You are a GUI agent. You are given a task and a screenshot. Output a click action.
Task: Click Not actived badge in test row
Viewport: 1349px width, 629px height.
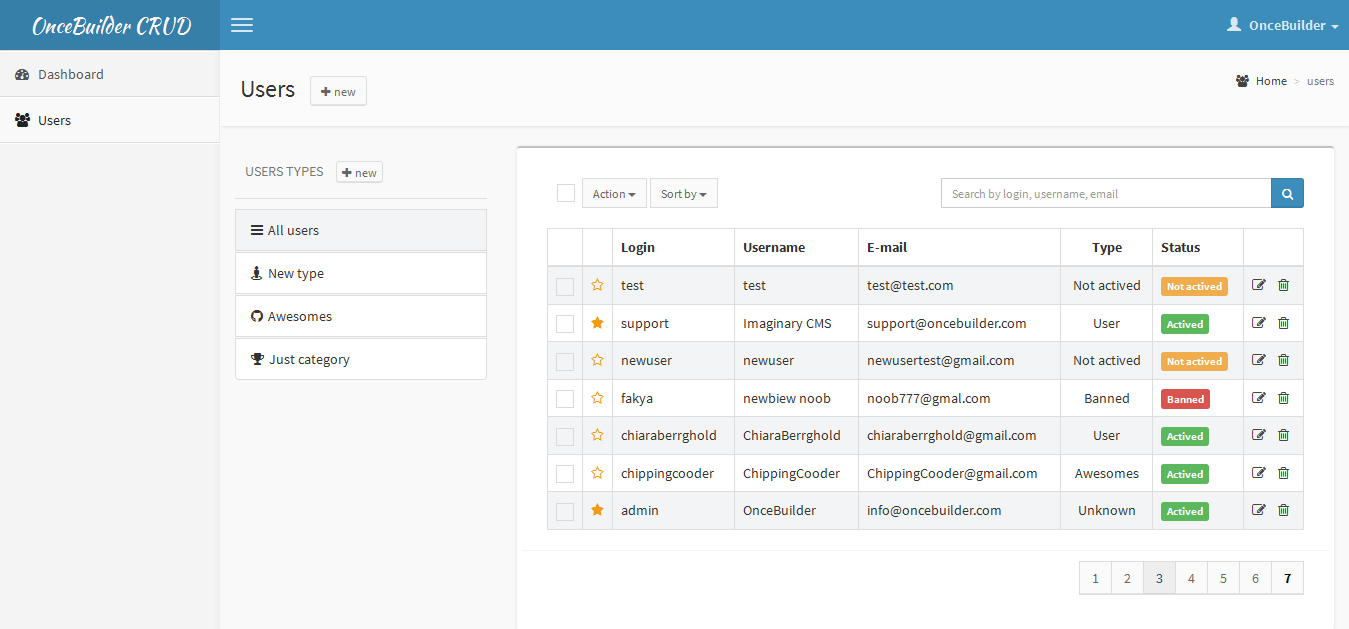(1194, 286)
